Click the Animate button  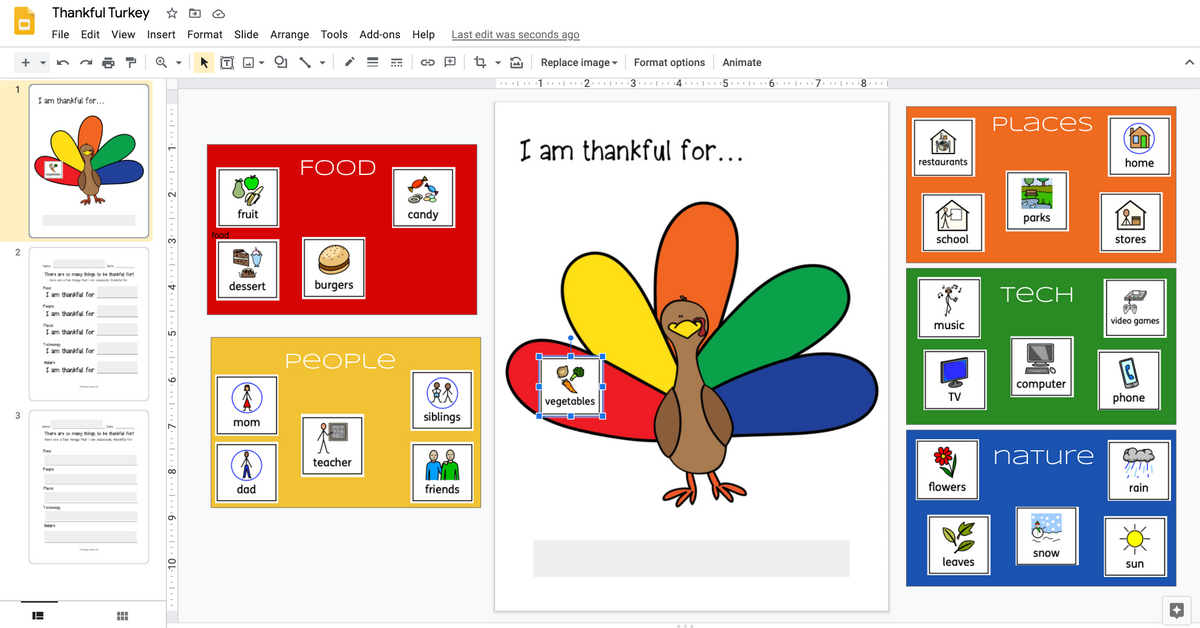coord(741,61)
